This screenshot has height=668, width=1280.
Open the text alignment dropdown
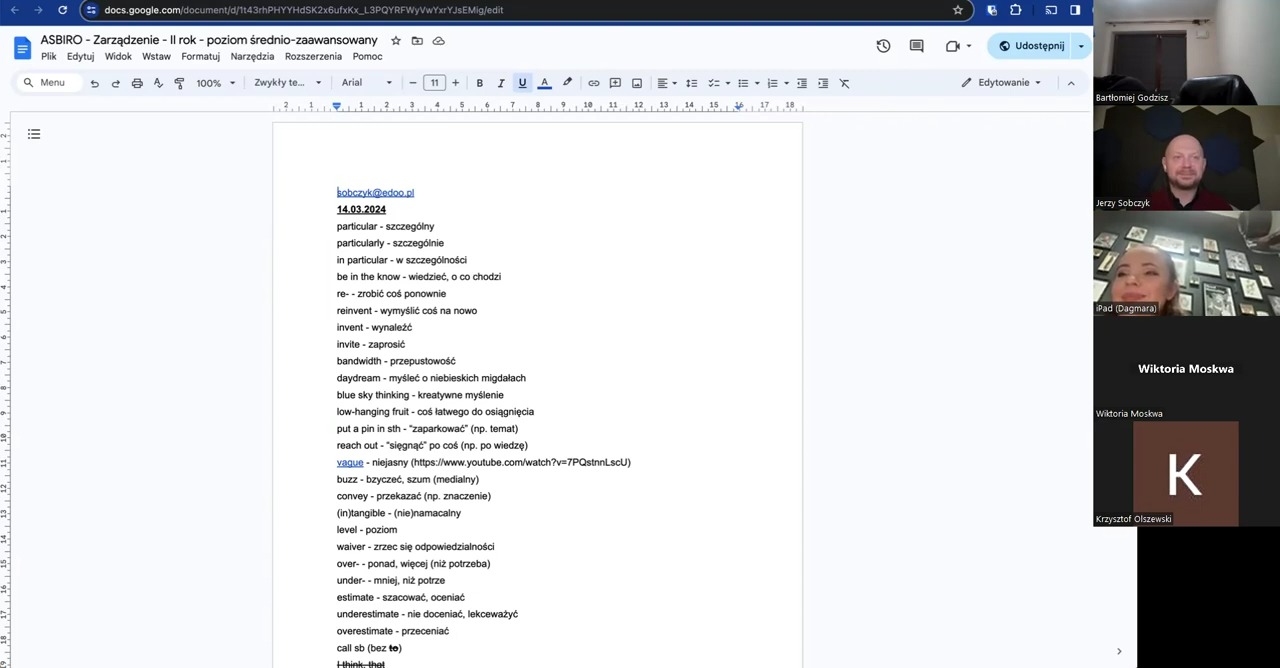[x=666, y=83]
